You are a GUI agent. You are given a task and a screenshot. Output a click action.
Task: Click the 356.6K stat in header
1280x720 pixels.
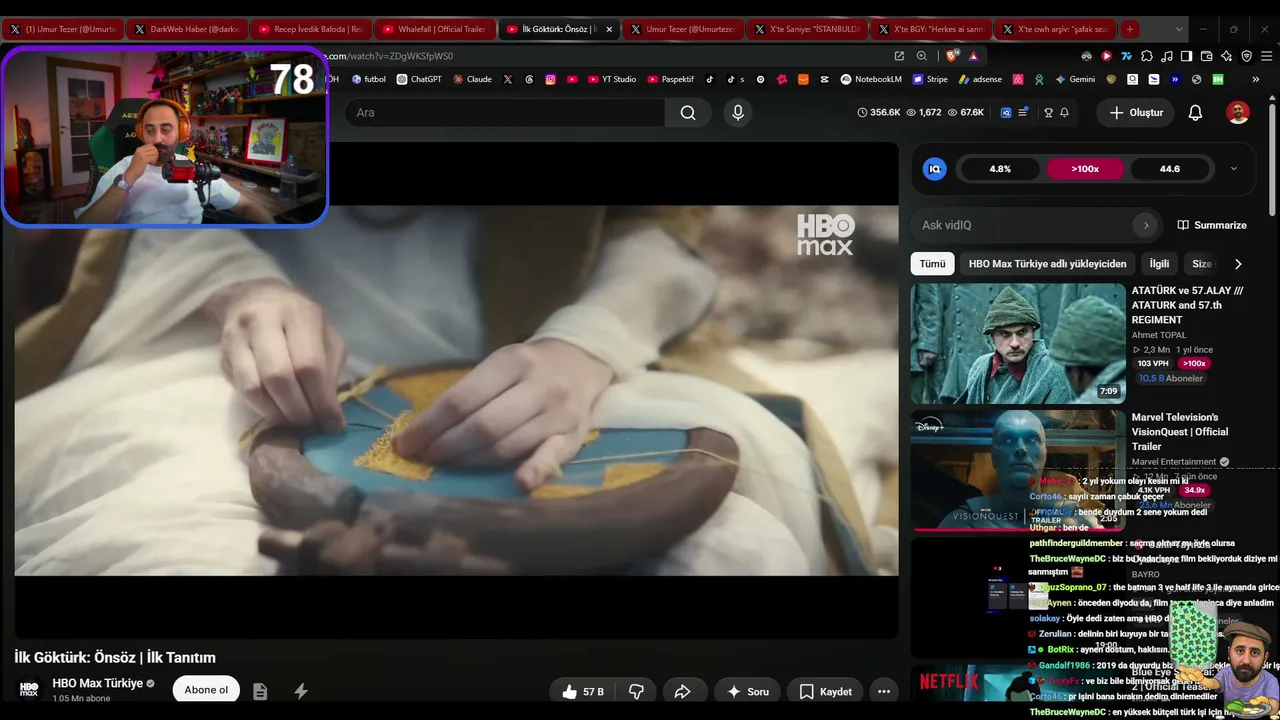coord(879,113)
